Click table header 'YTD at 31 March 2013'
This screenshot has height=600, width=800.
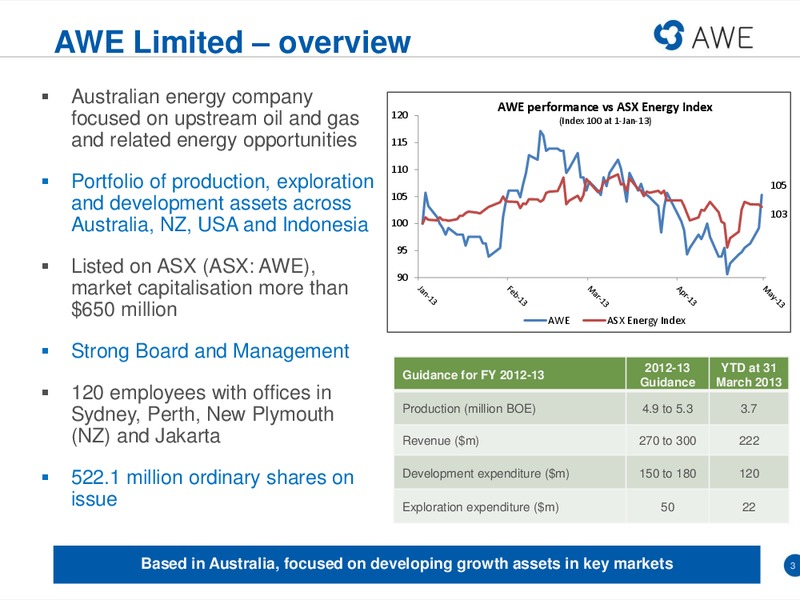pos(748,375)
